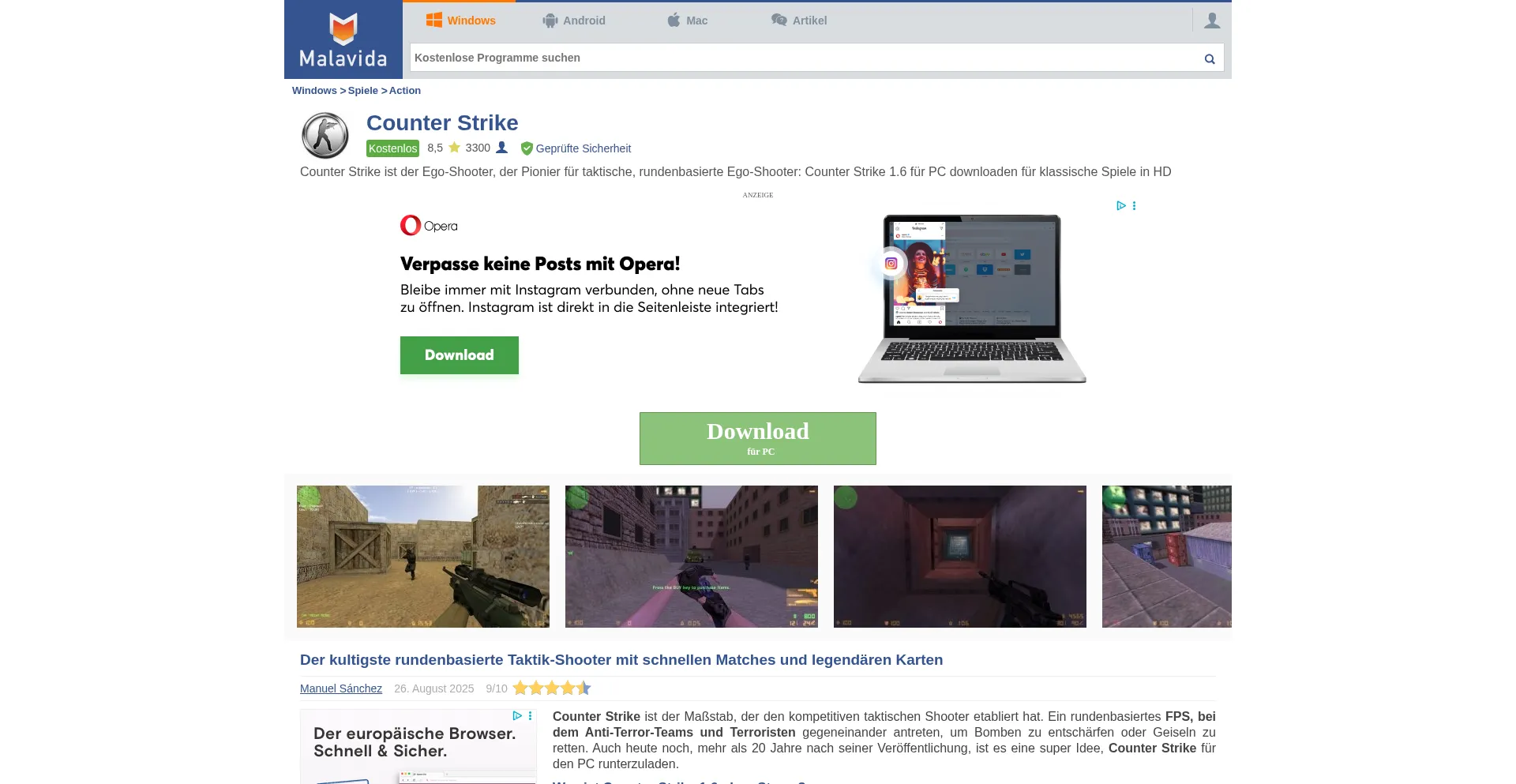Screen dimensions: 1516x784
Task: Click the 'Verpasse keine Posts mit Opera!' headline
Action: (540, 264)
